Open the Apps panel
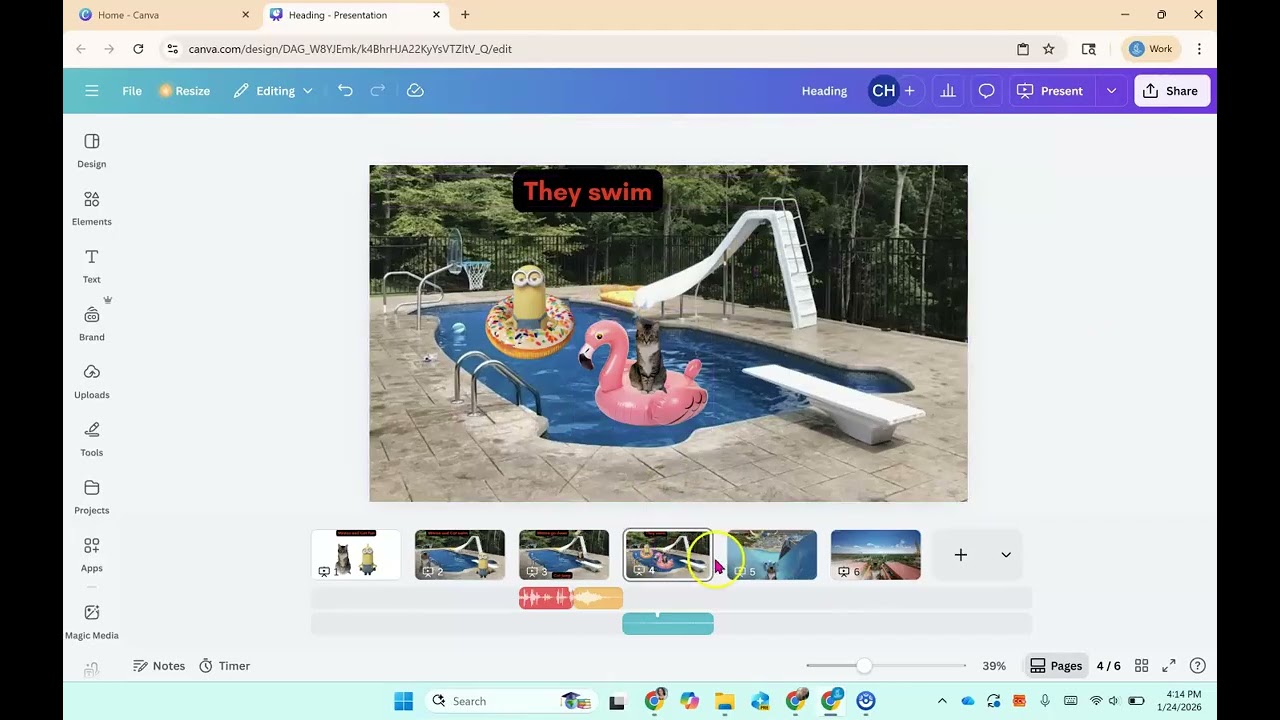The height and width of the screenshot is (720, 1280). tap(92, 555)
